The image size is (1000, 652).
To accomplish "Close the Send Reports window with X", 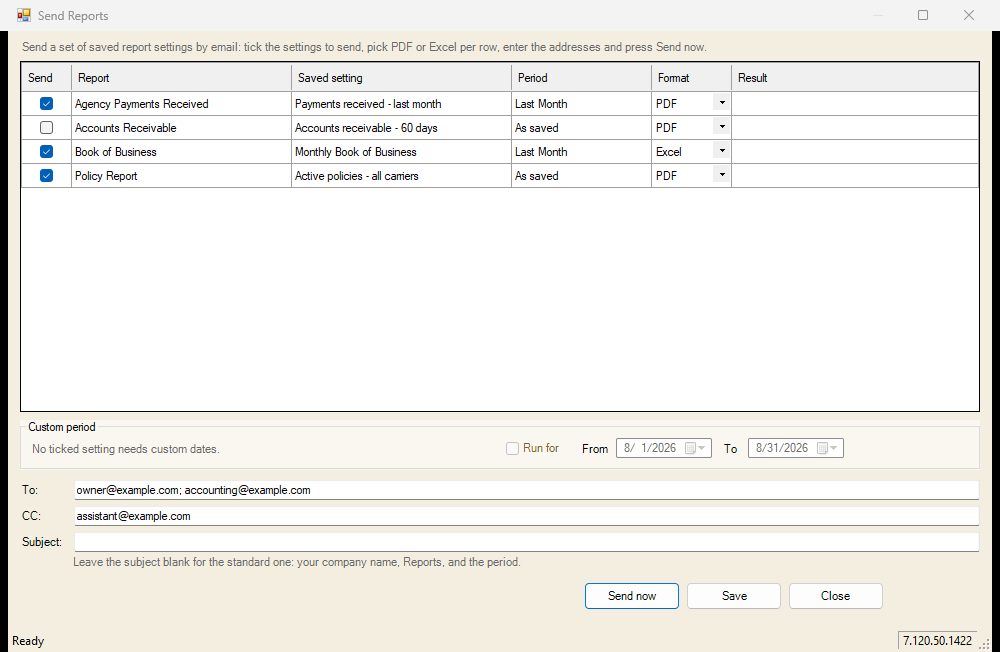I will (x=969, y=15).
